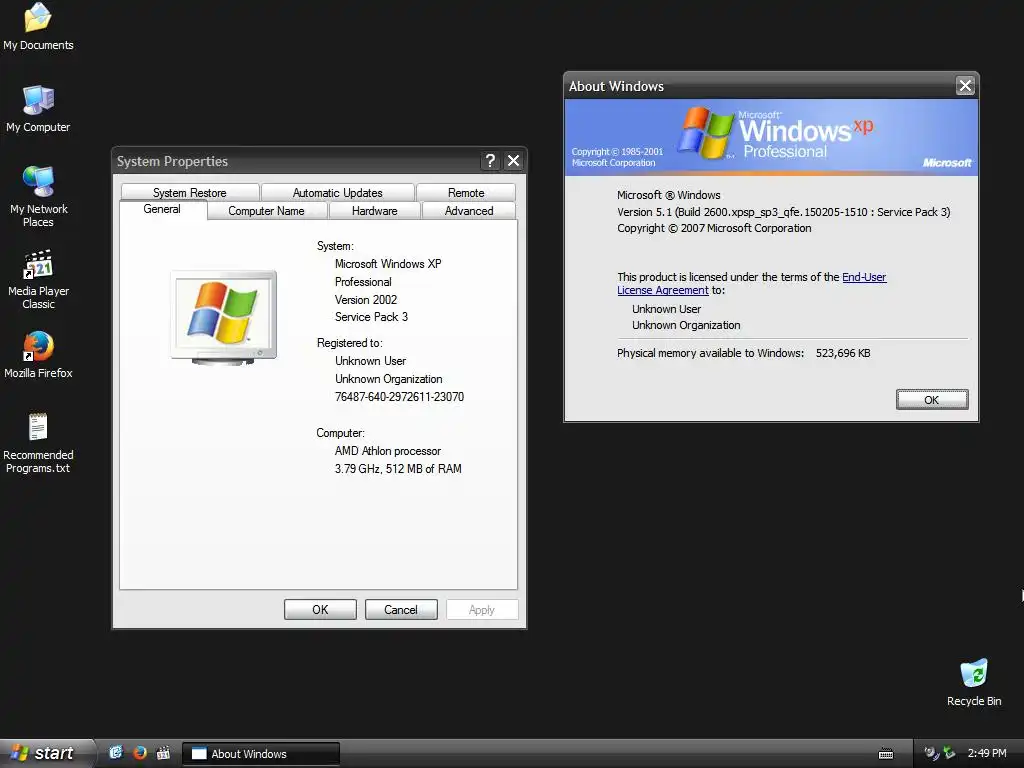
Task: Switch to the Advanced tab
Action: pyautogui.click(x=469, y=211)
